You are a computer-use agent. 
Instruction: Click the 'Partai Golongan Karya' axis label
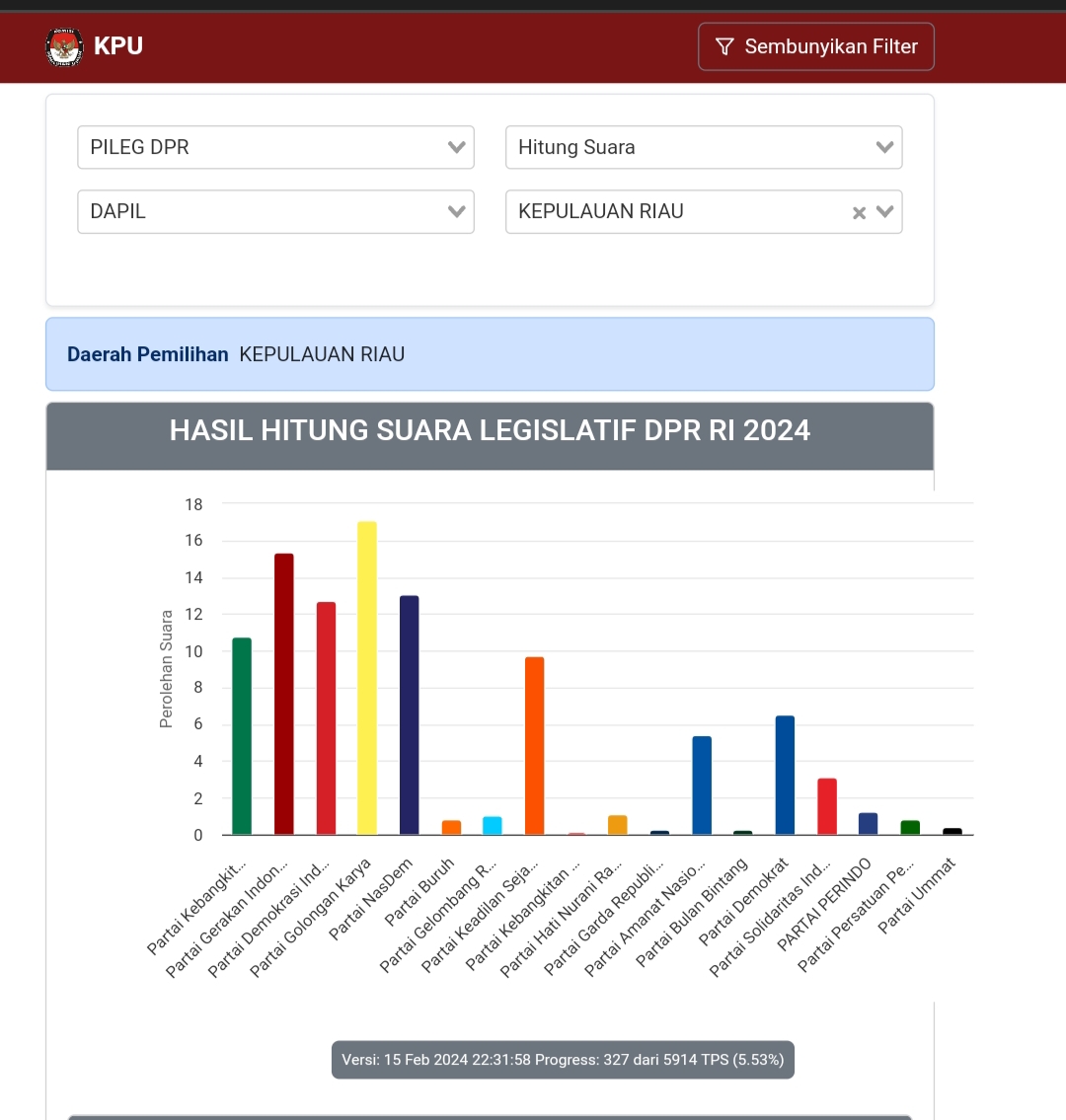pos(310,917)
